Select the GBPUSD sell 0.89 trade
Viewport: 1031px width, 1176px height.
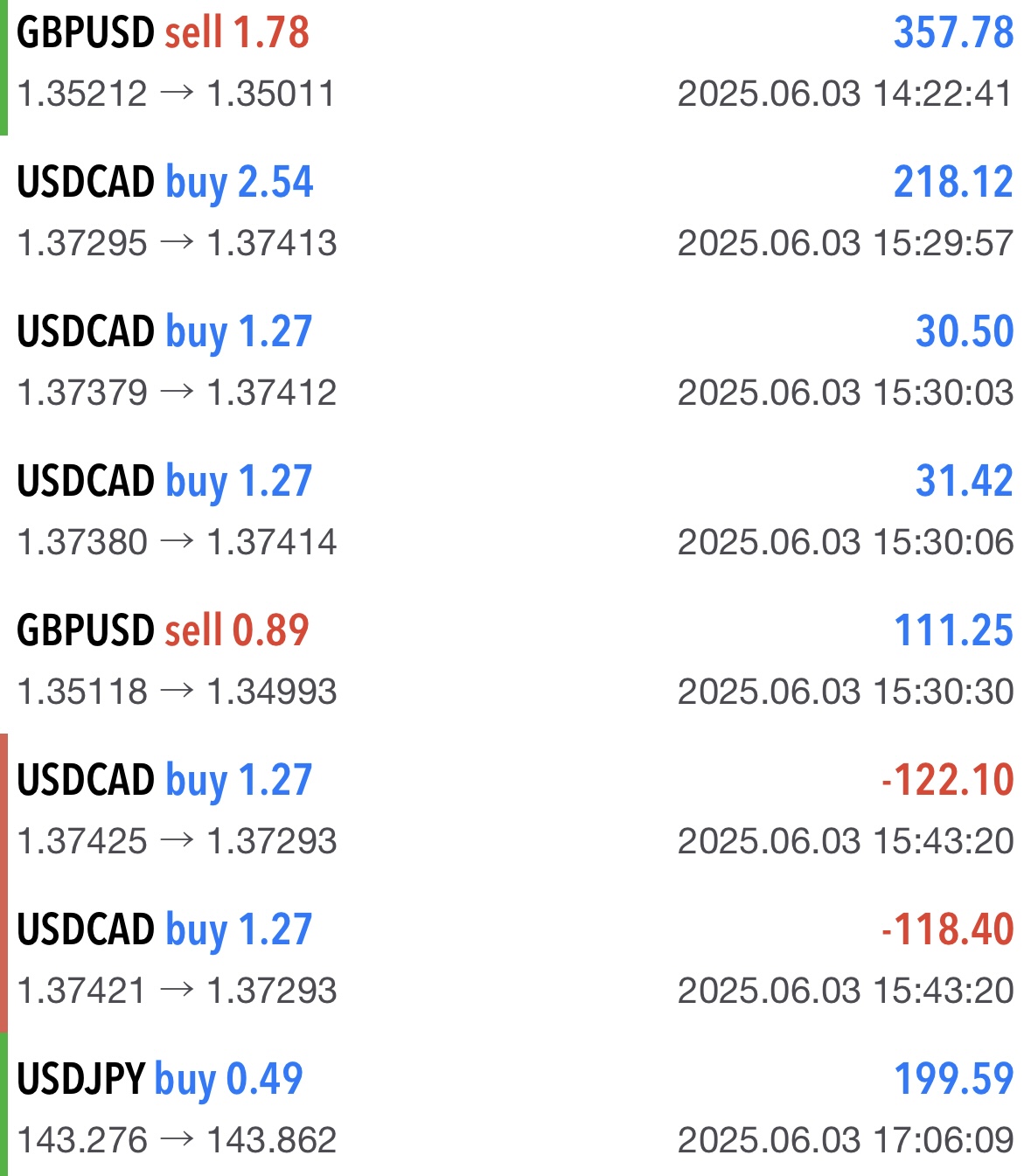(x=164, y=630)
